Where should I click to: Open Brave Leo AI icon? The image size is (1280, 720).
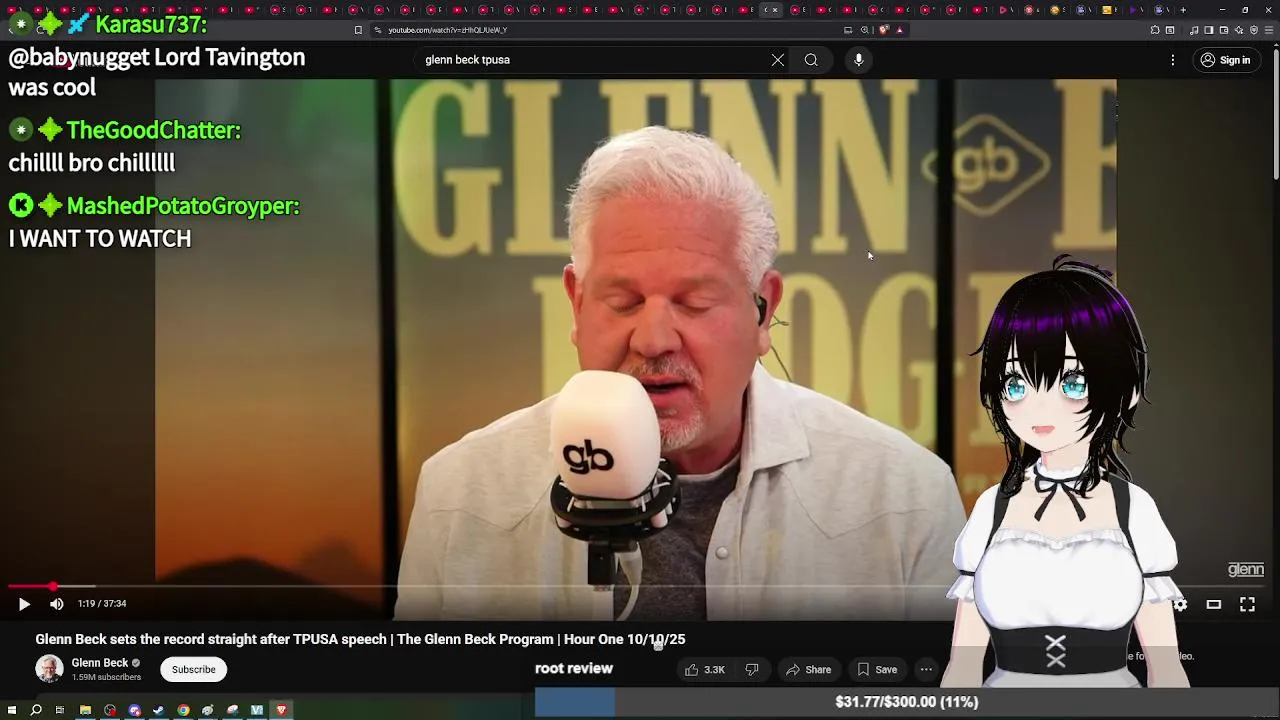[1239, 30]
